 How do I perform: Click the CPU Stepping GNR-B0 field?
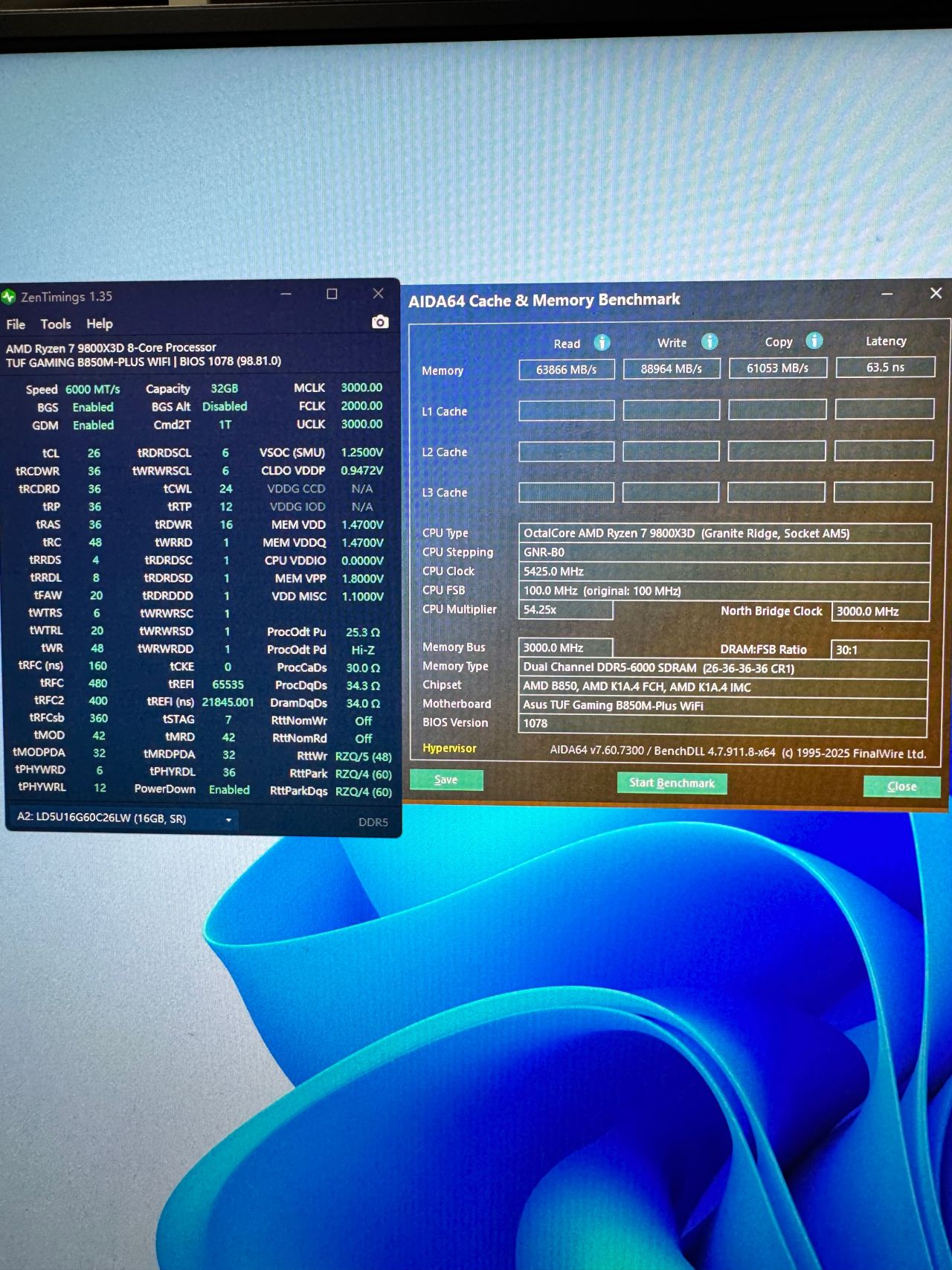[724, 552]
